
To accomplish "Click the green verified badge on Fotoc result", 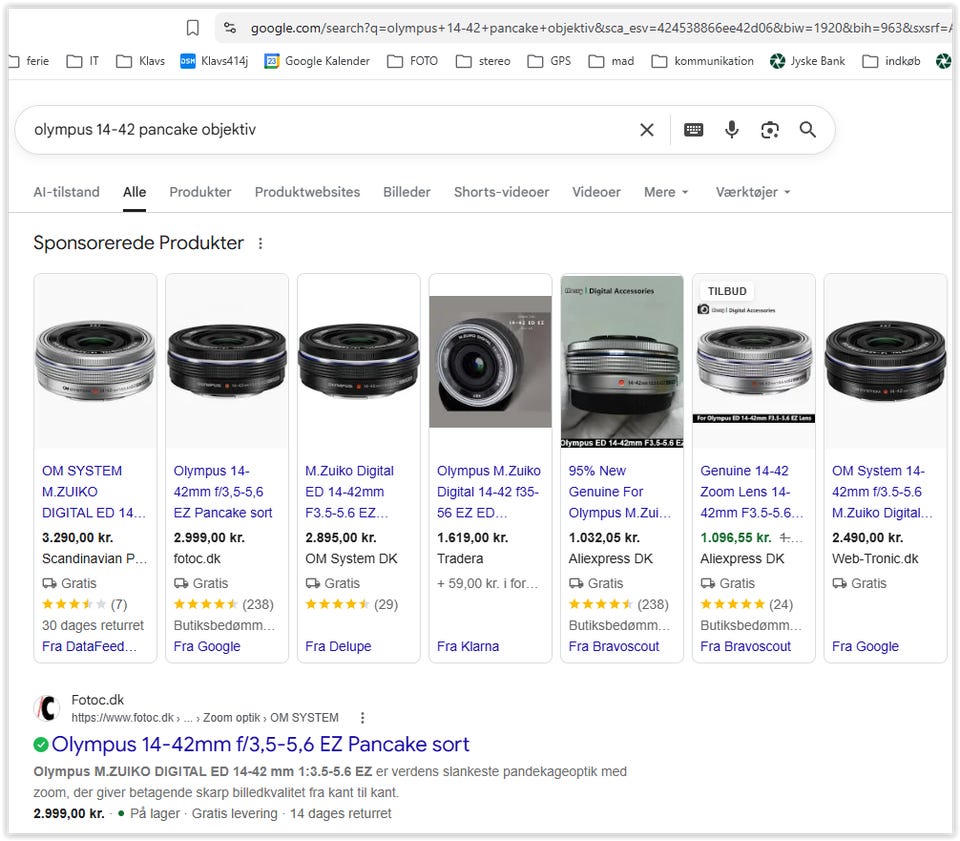I will pos(41,744).
